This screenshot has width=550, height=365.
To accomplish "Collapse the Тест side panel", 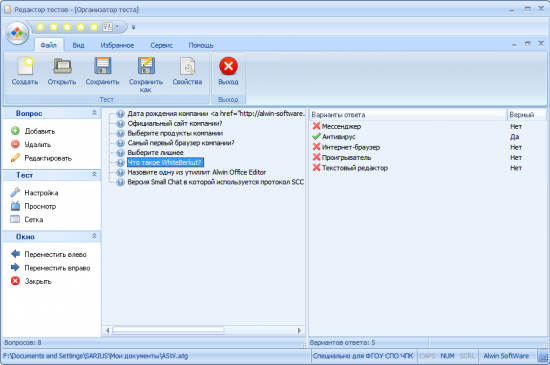I will (94, 175).
